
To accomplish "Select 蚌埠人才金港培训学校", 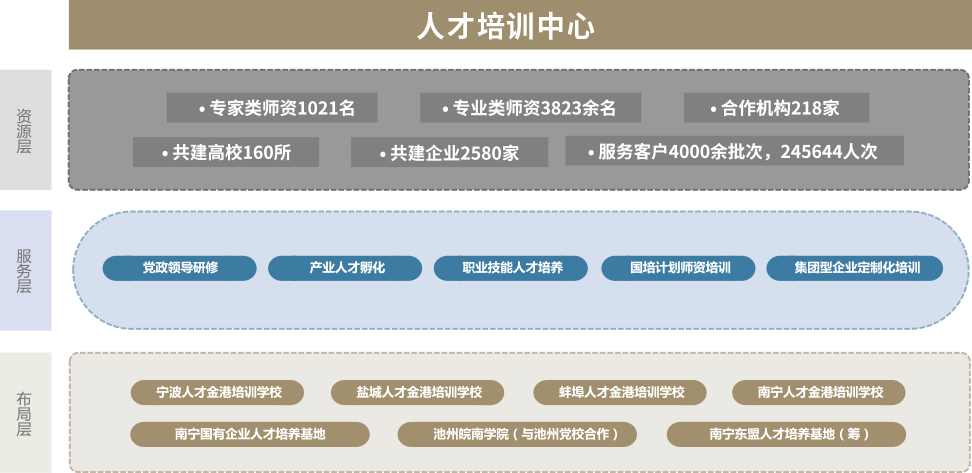I will click(620, 392).
